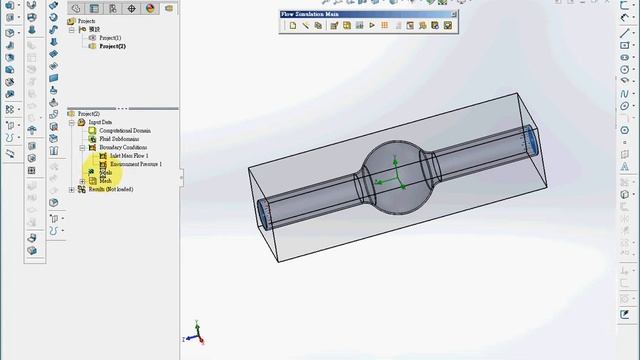Click the double-arrows icon at bottom of first toolbar column
The height and width of the screenshot is (360, 640).
10,153
